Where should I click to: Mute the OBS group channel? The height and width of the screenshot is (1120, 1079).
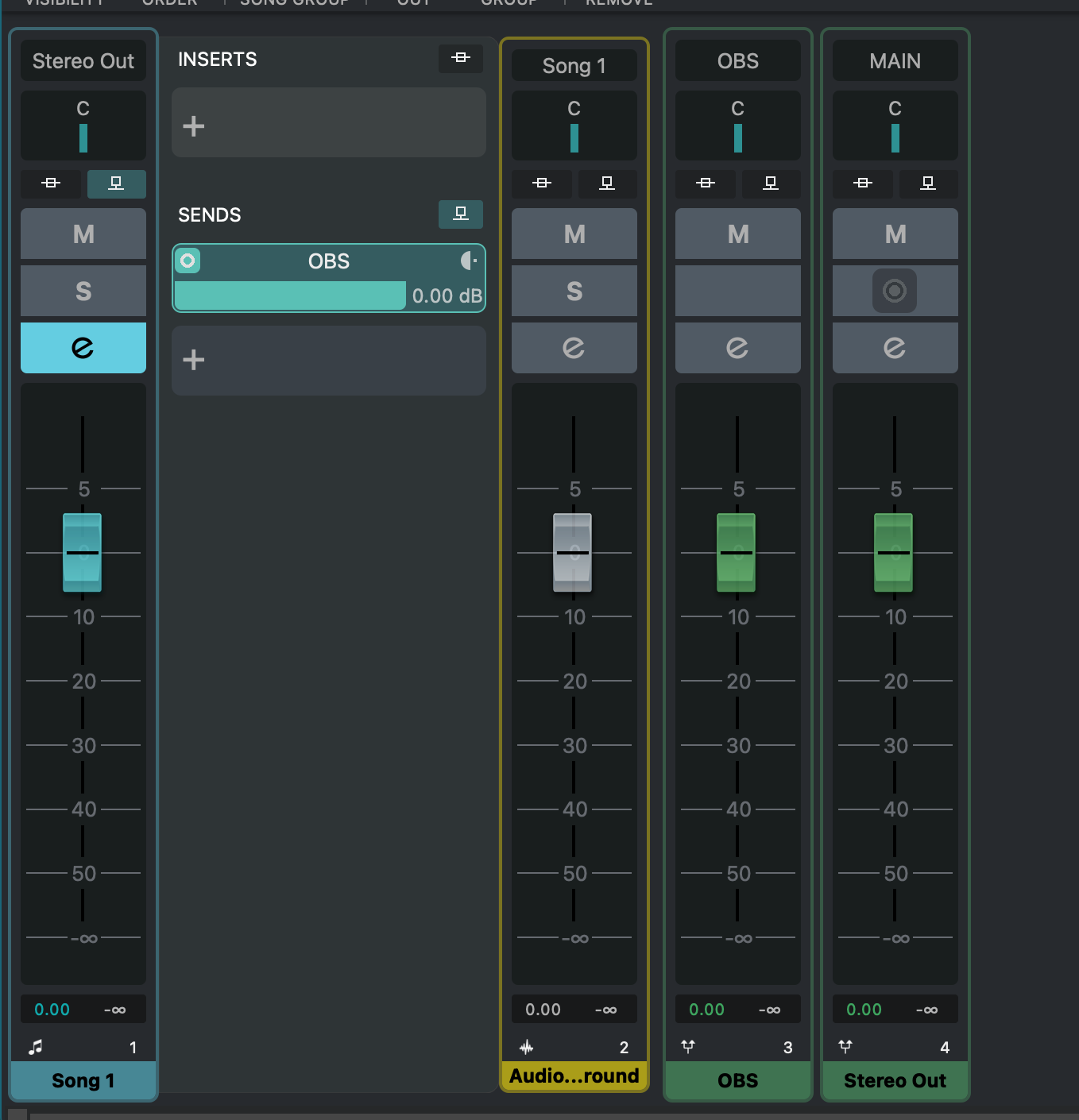[x=737, y=234]
